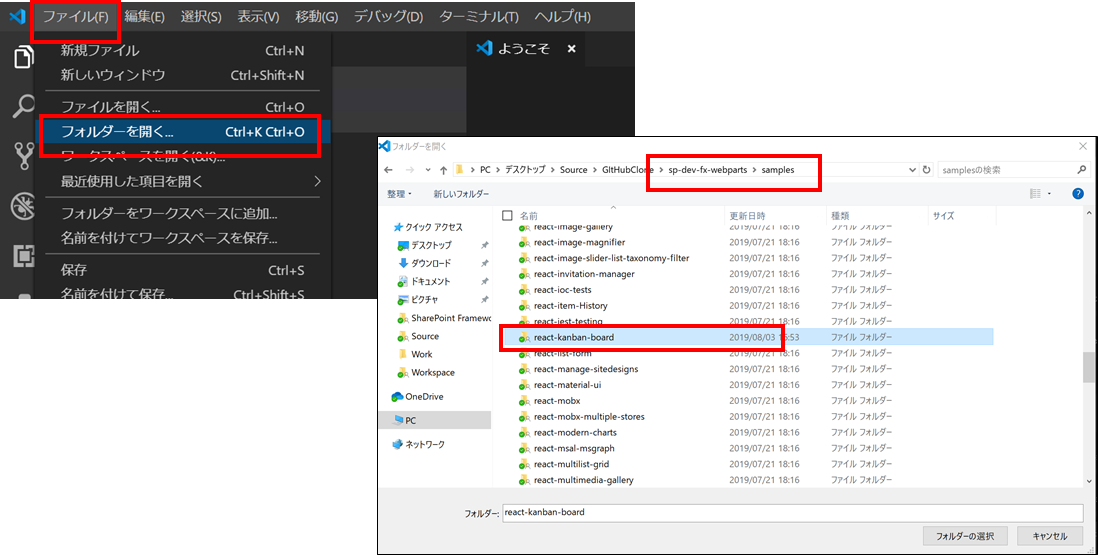Click フォルダーの選択 button
Viewport: 1098px width, 555px height.
[x=965, y=536]
